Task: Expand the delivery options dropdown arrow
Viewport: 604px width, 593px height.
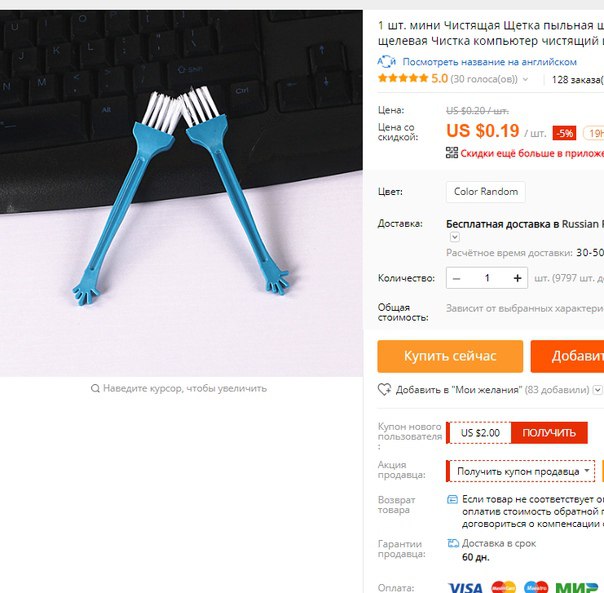Action: pyautogui.click(x=455, y=237)
